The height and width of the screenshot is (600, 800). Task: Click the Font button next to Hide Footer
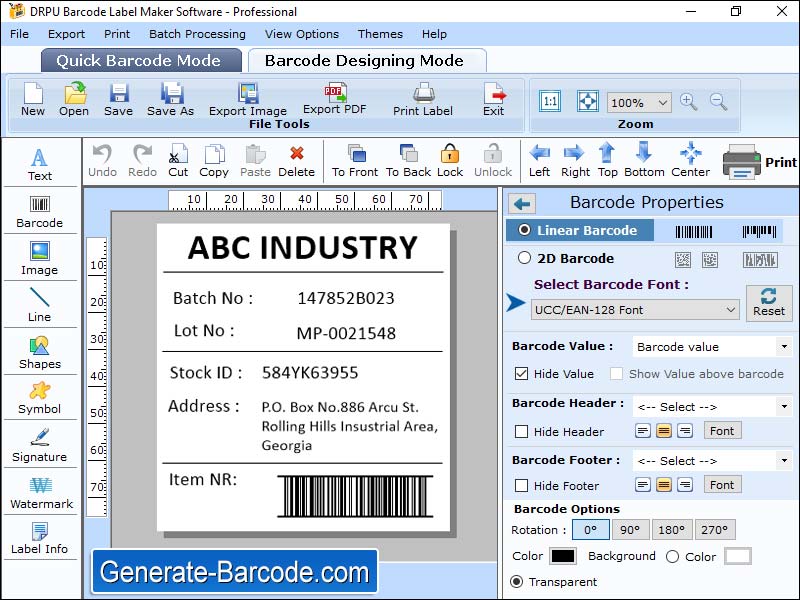[x=722, y=484]
